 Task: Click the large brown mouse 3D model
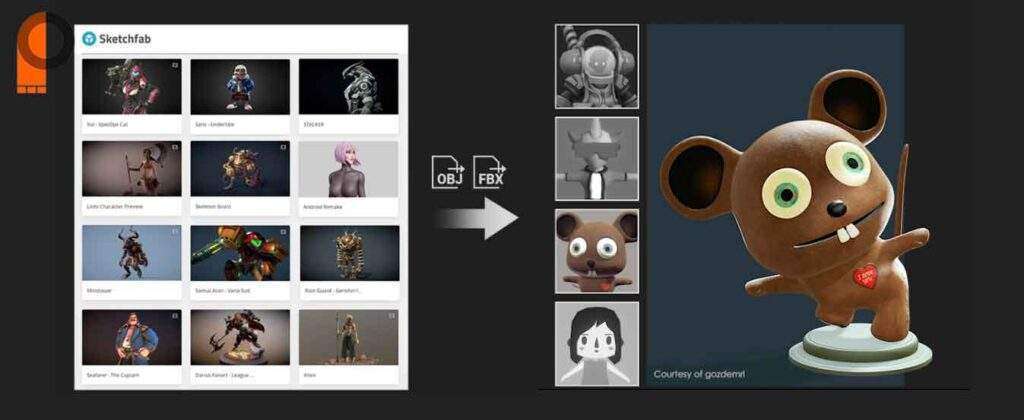[x=810, y=220]
